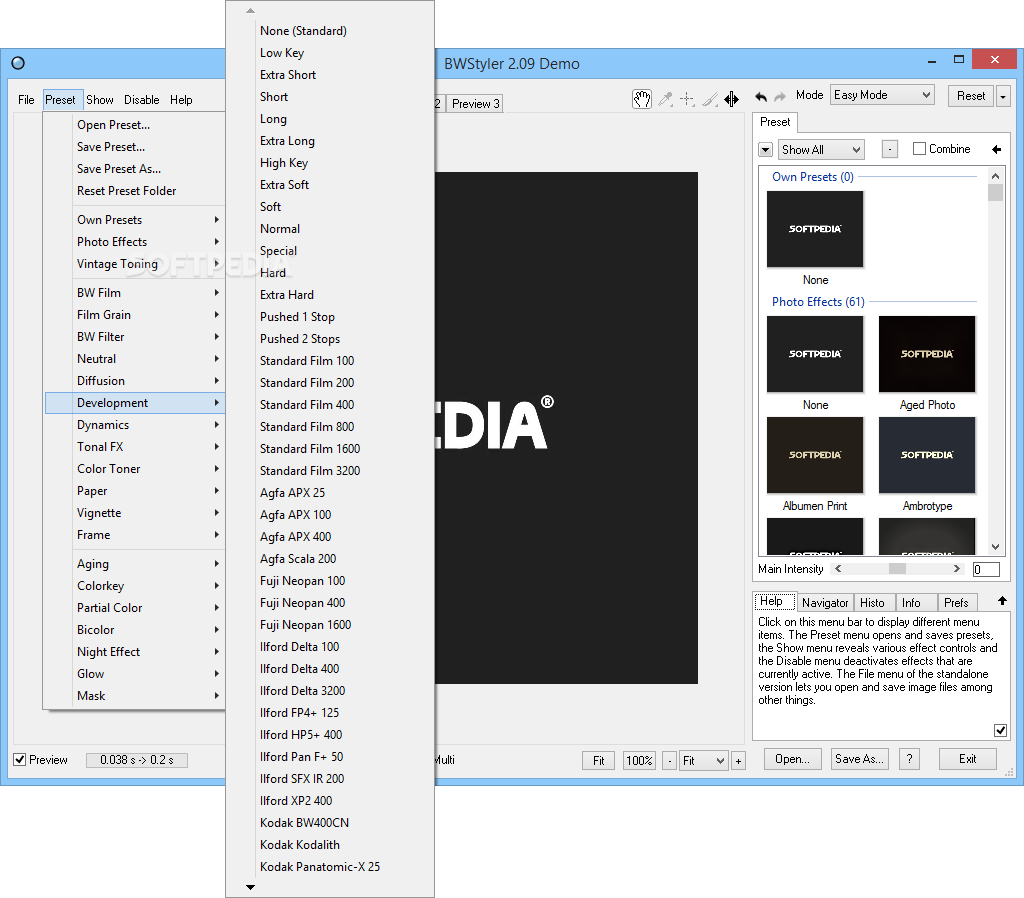This screenshot has height=898, width=1024.
Task: Open the Help menu
Action: [x=181, y=100]
